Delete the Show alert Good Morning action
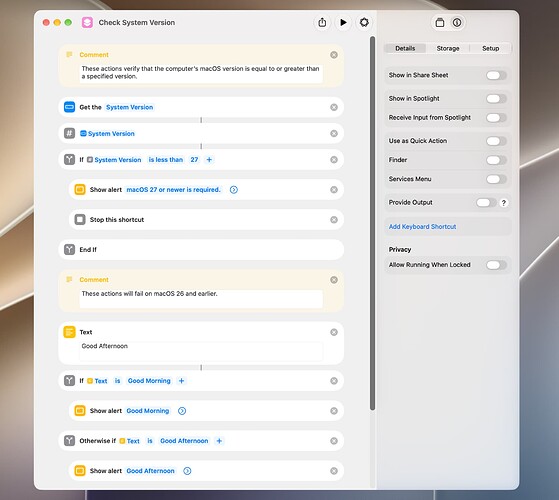This screenshot has width=559, height=500. [334, 411]
